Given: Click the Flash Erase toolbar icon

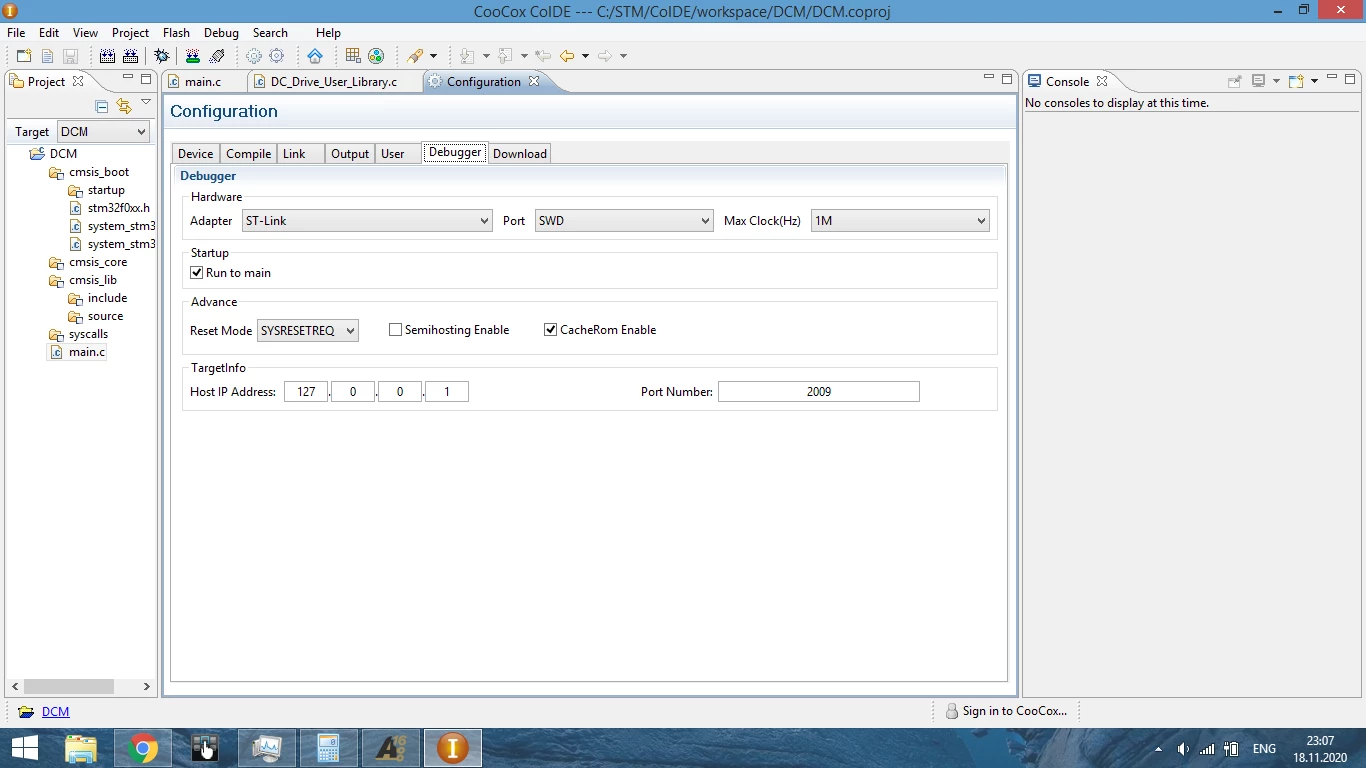Looking at the screenshot, I should pos(217,56).
